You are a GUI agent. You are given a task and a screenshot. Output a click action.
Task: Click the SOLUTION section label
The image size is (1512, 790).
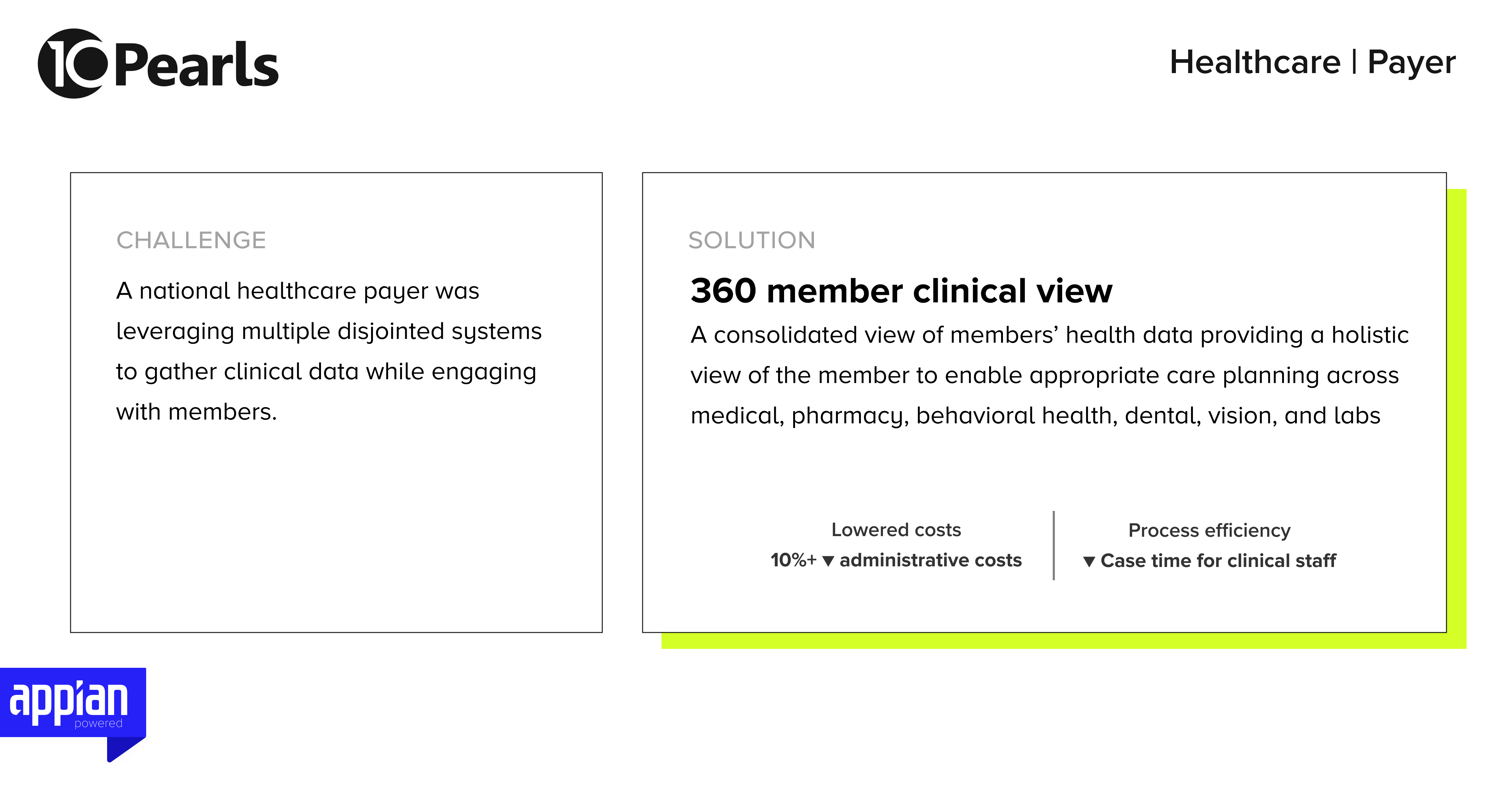[x=751, y=240]
